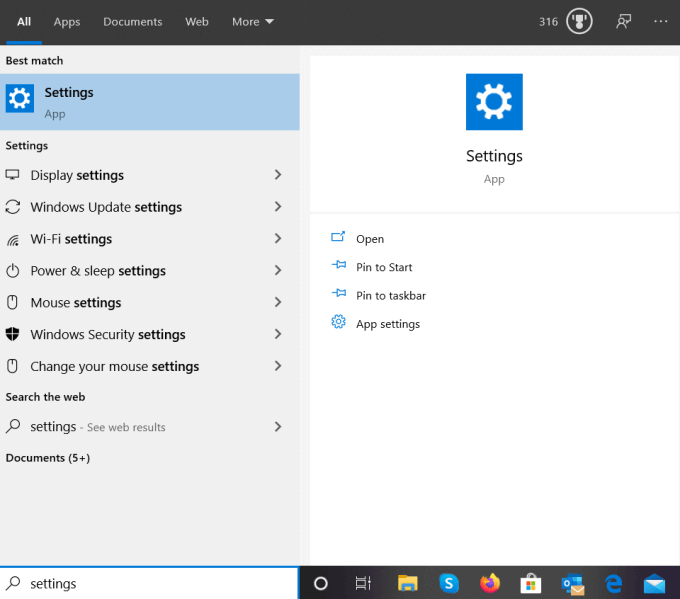Expand the Windows Update settings chevron
The width and height of the screenshot is (680, 599).
(x=278, y=207)
